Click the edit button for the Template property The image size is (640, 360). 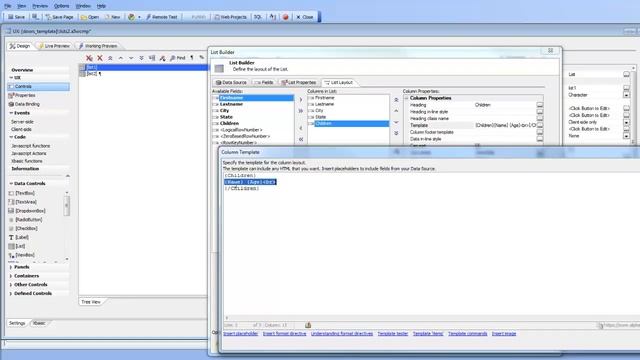(x=540, y=125)
